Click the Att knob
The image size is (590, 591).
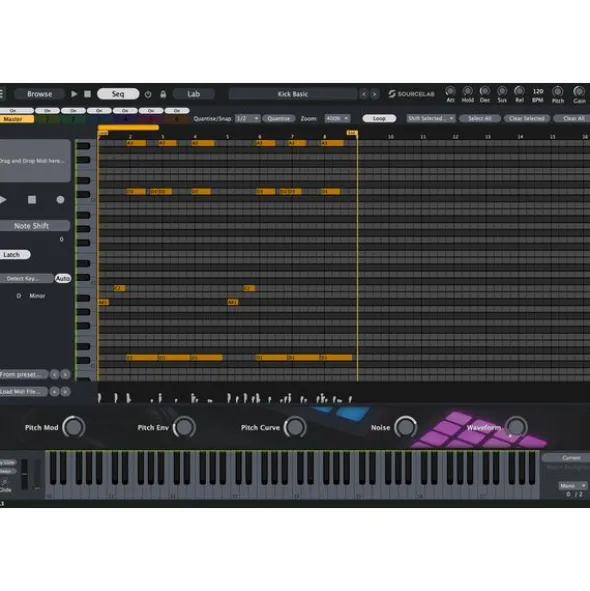[x=450, y=91]
